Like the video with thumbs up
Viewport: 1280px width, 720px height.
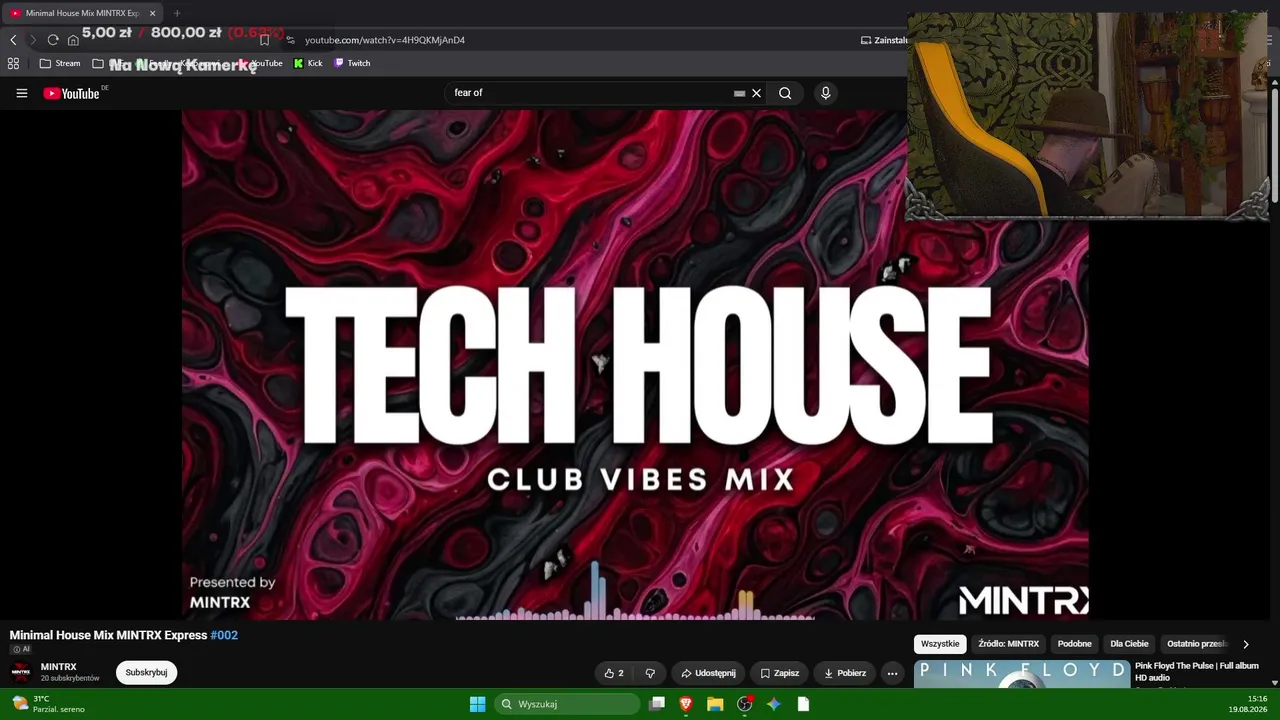click(x=614, y=673)
